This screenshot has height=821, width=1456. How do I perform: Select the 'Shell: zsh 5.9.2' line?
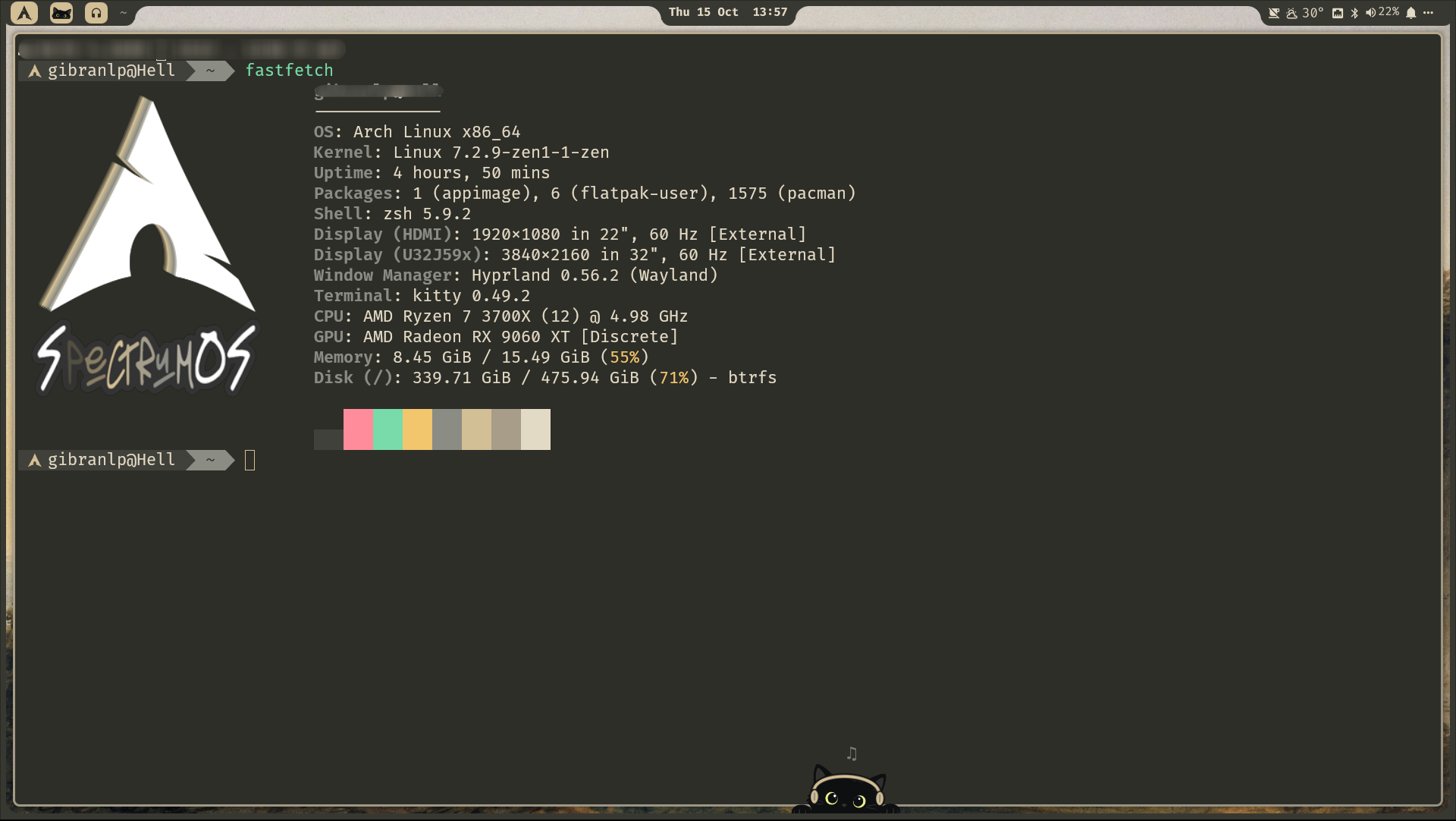392,214
